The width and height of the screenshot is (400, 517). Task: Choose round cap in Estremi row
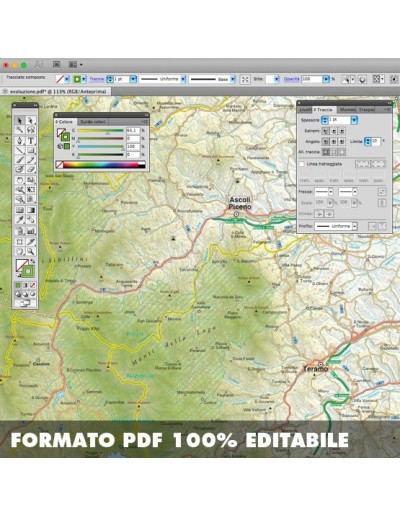[x=333, y=131]
